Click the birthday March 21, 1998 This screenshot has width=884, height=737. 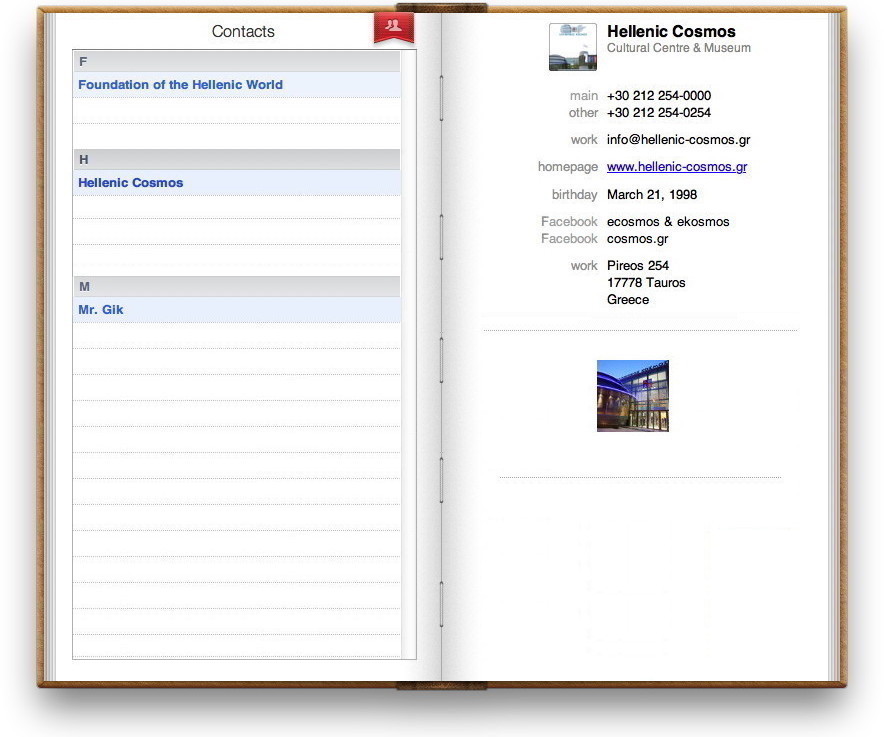tap(652, 195)
